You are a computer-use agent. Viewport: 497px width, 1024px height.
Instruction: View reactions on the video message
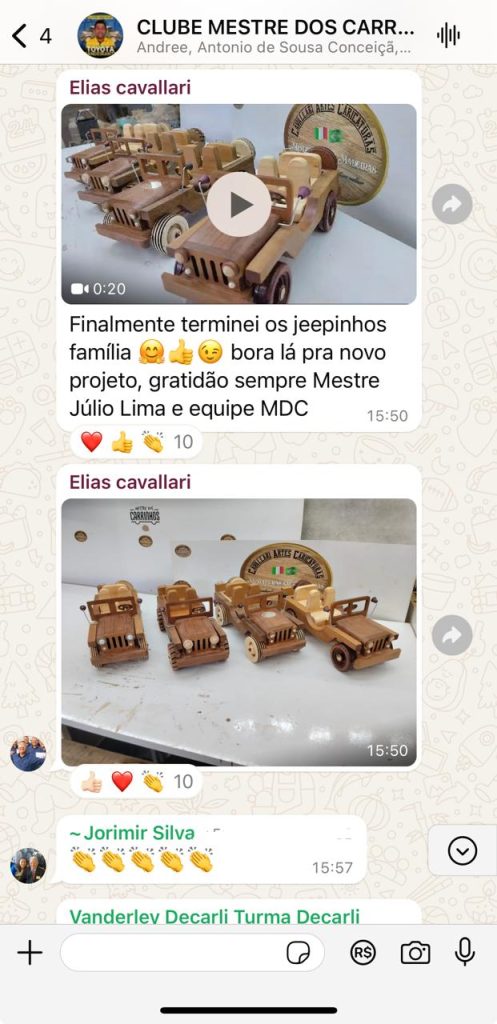[136, 442]
